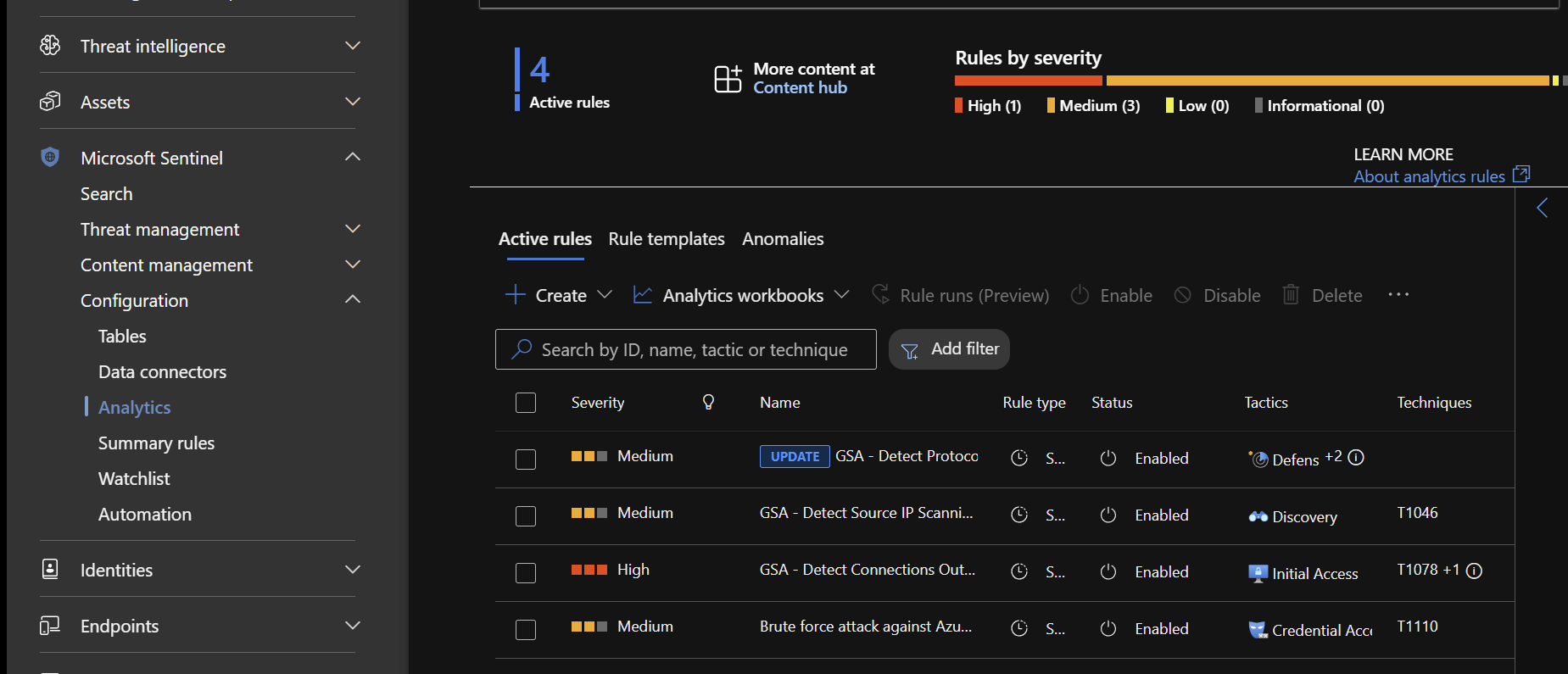
Task: Click the orange Medium severity bar segment
Action: (x=1328, y=81)
